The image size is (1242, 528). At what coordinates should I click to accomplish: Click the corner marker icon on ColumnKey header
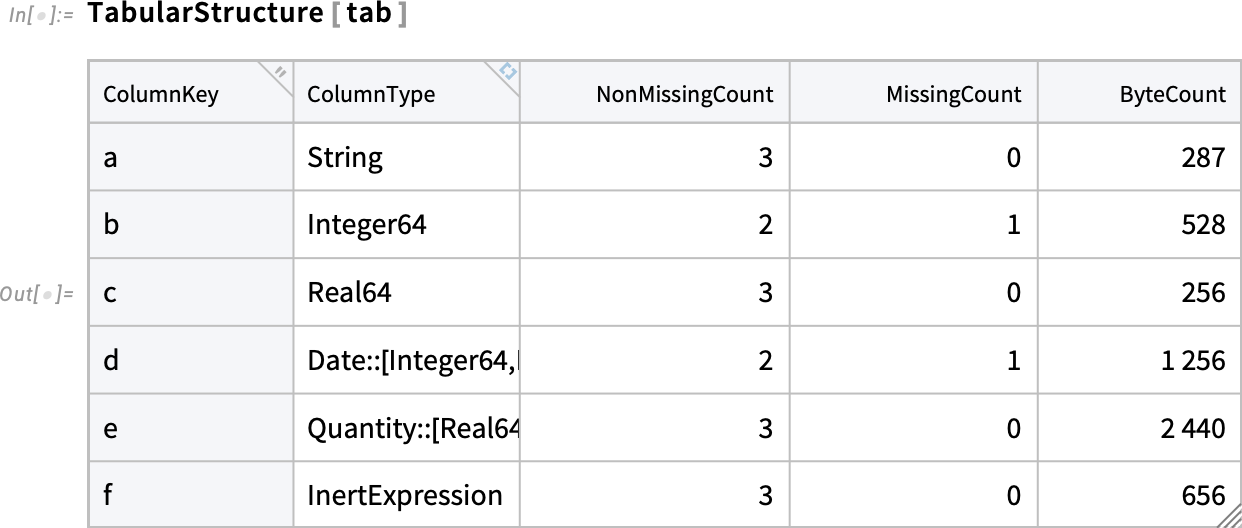click(x=281, y=72)
